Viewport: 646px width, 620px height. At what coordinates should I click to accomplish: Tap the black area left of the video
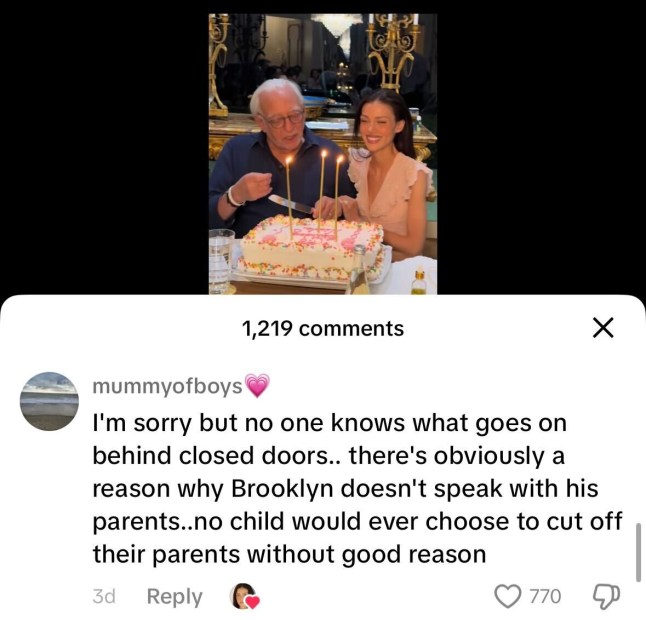(x=104, y=147)
